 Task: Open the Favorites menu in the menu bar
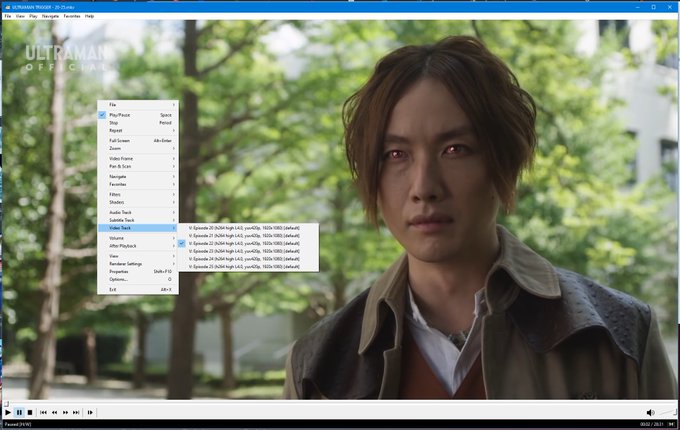click(72, 16)
